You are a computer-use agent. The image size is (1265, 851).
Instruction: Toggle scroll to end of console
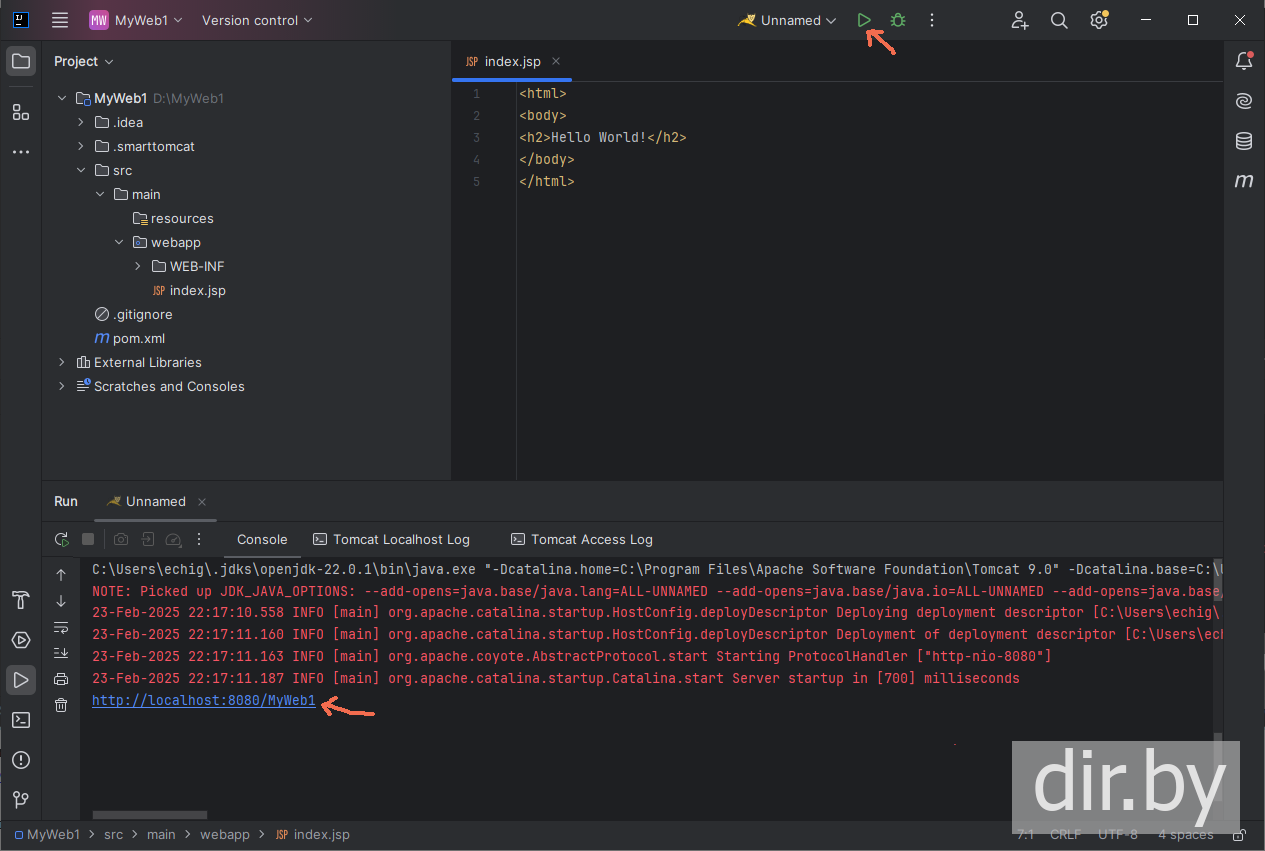[x=61, y=653]
